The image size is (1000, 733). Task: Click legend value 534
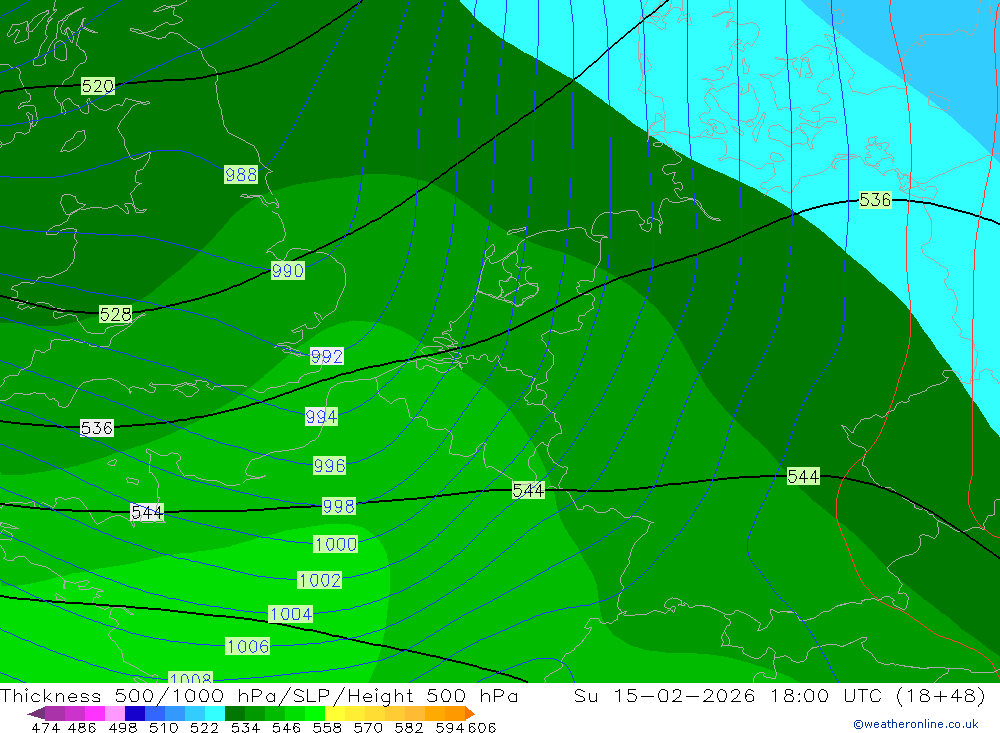tap(246, 728)
